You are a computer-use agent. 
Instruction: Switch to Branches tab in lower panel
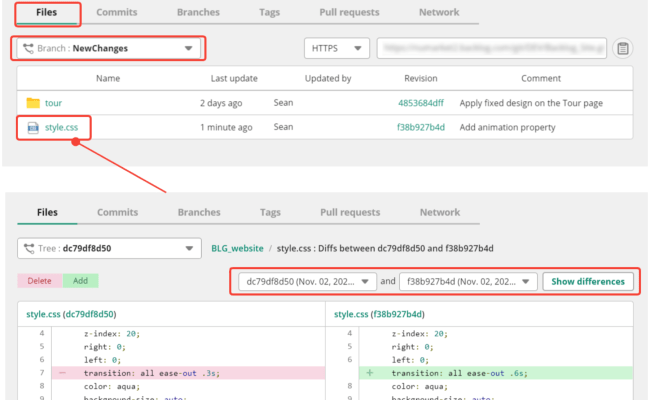(x=199, y=212)
